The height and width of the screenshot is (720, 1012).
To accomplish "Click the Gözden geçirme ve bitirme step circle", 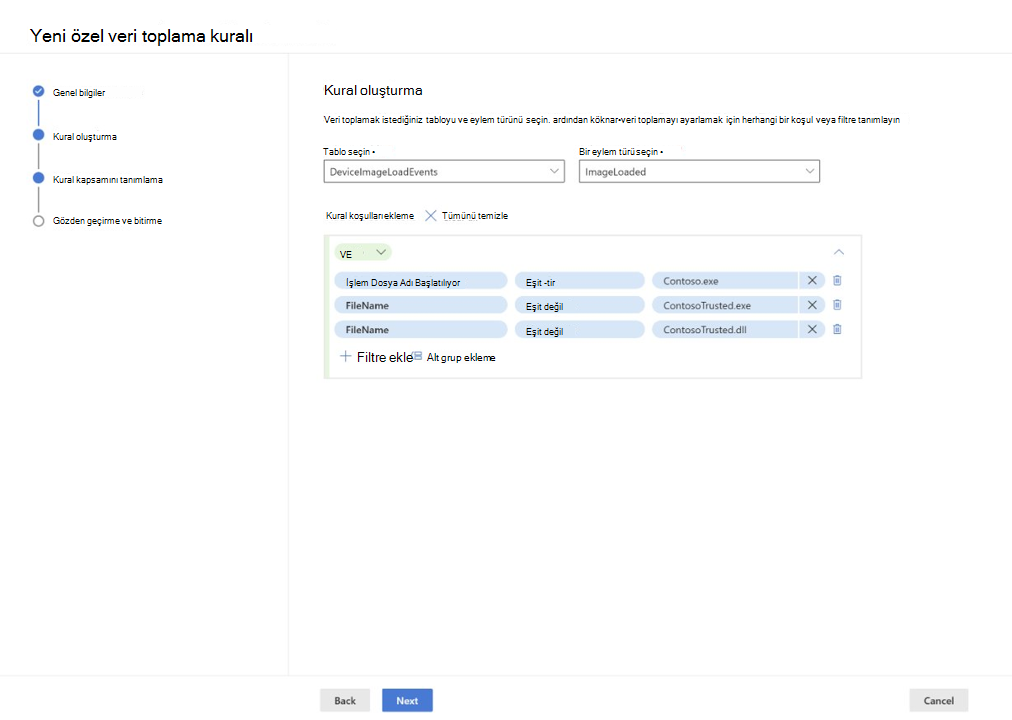I will [39, 221].
